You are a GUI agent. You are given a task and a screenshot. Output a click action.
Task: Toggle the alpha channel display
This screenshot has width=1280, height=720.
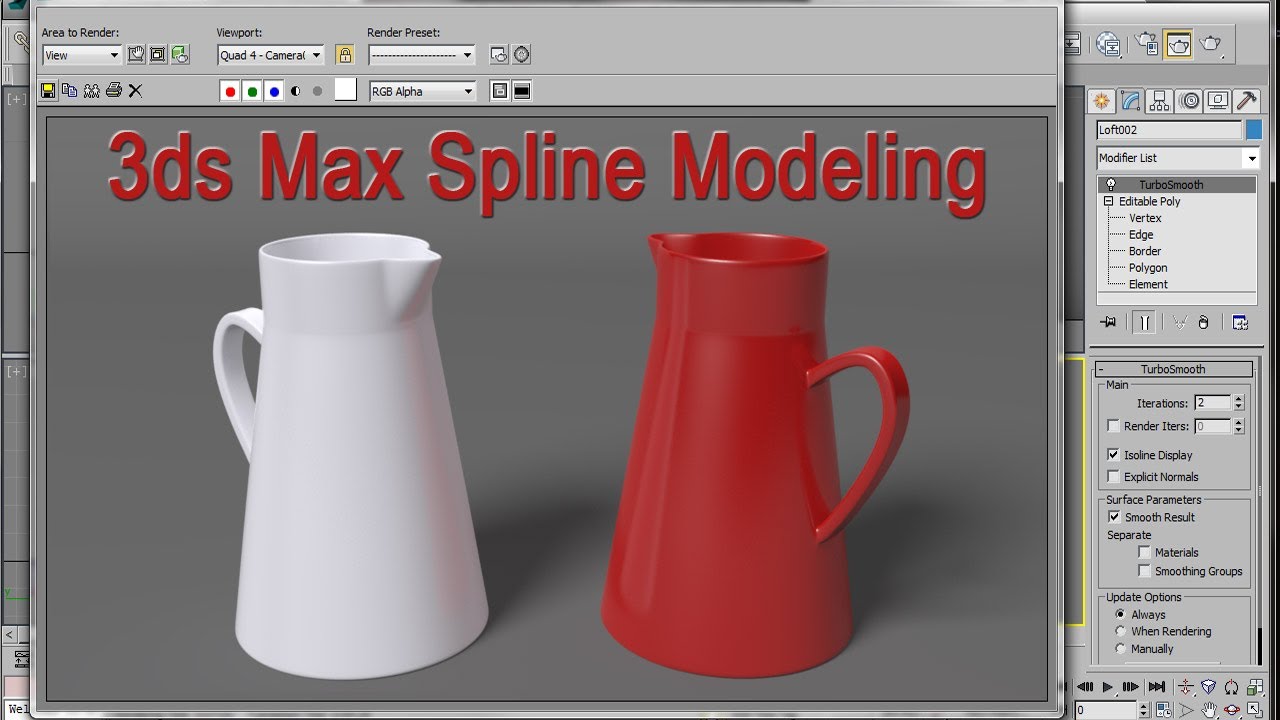click(x=296, y=91)
